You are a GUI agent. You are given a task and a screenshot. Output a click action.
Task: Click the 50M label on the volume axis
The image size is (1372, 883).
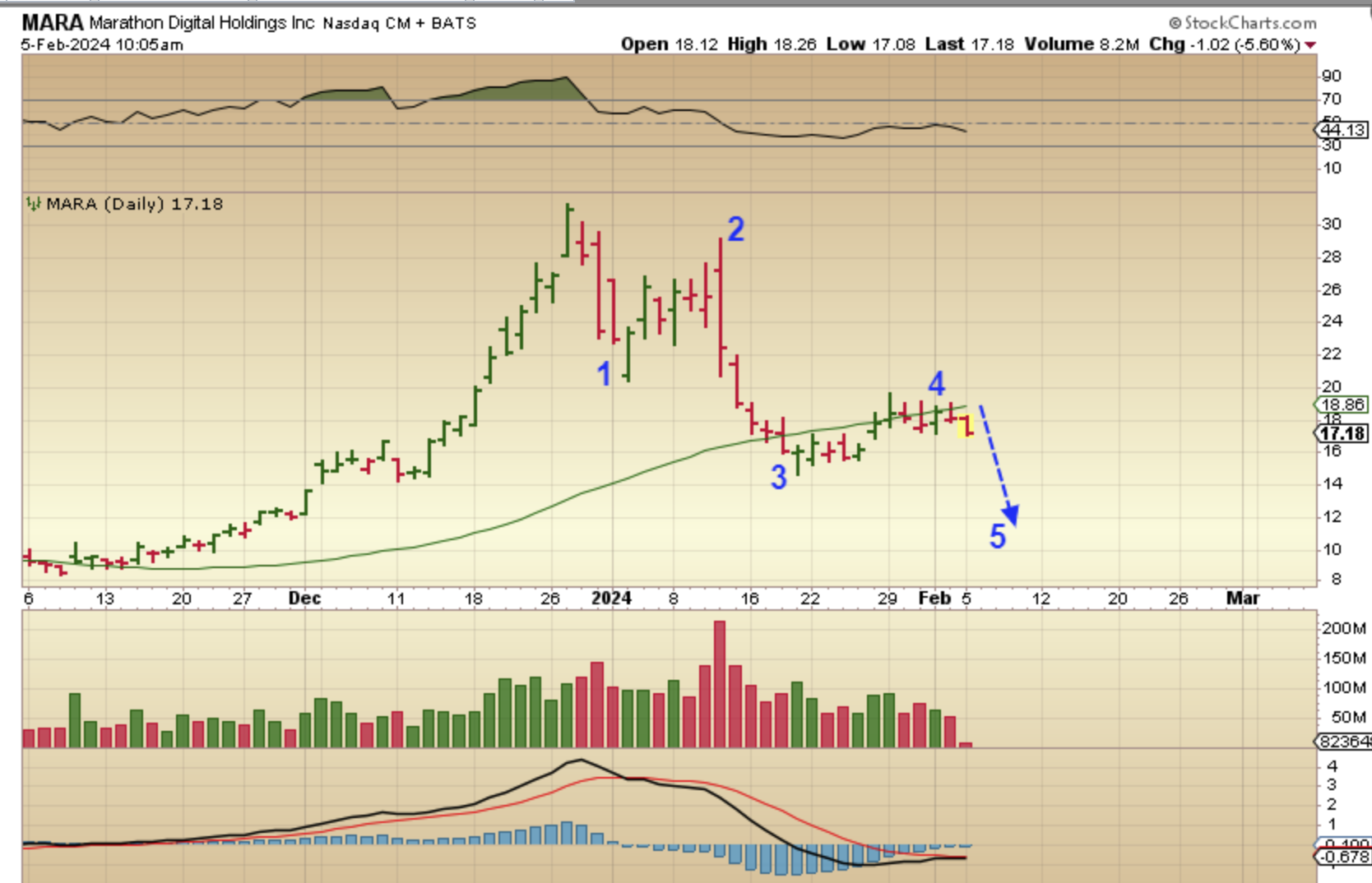[1348, 717]
